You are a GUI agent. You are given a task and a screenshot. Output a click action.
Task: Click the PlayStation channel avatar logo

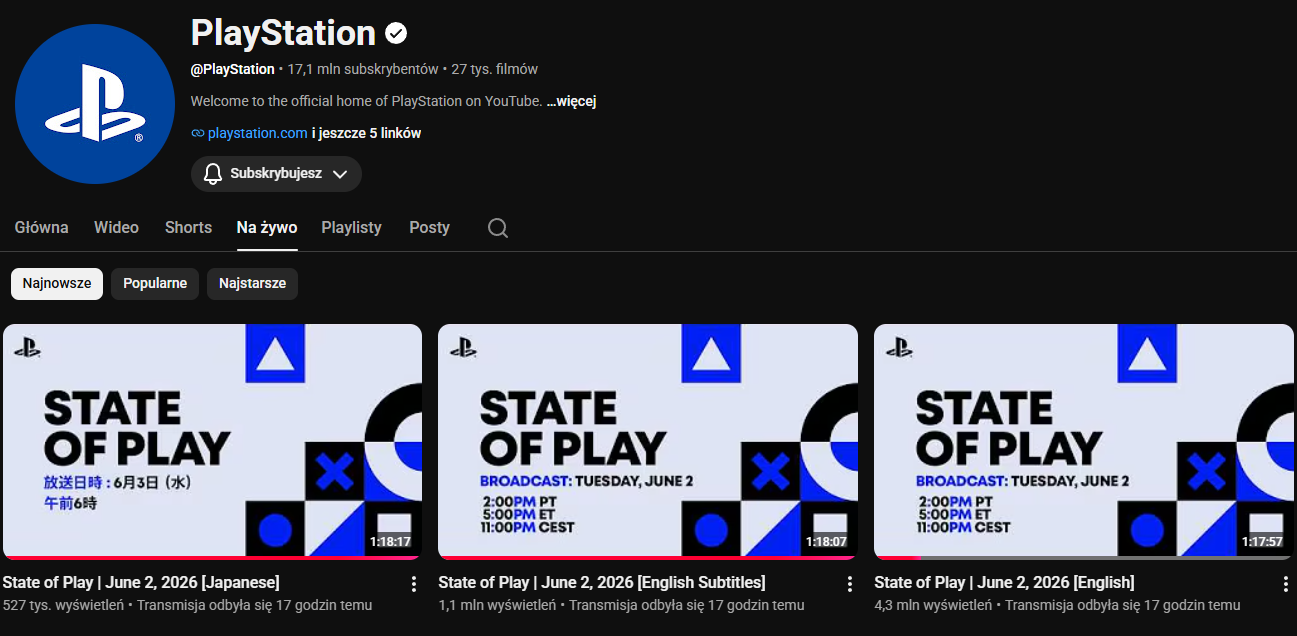pos(95,104)
